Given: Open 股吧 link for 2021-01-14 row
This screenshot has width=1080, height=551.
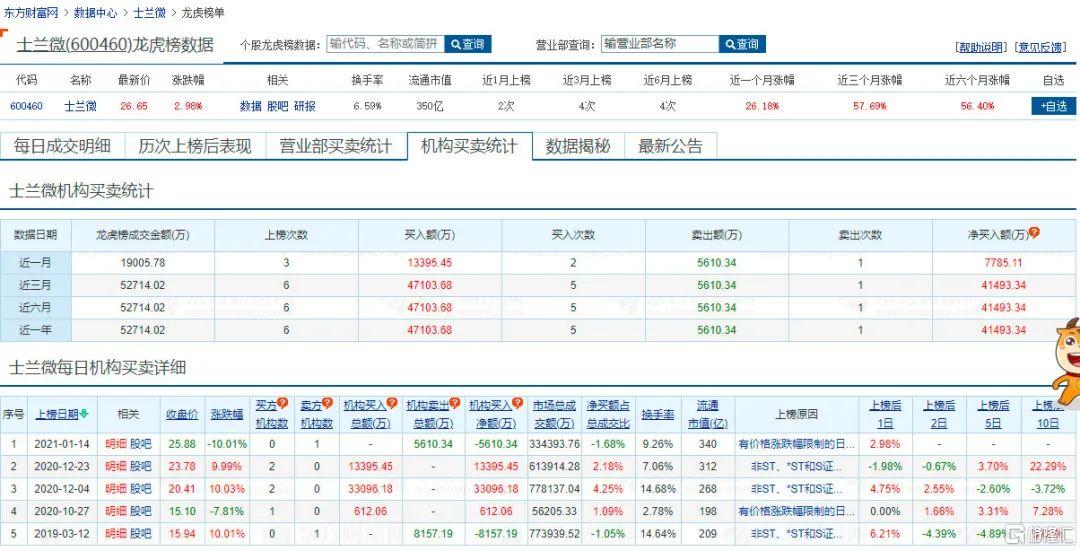Looking at the screenshot, I should coord(141,444).
